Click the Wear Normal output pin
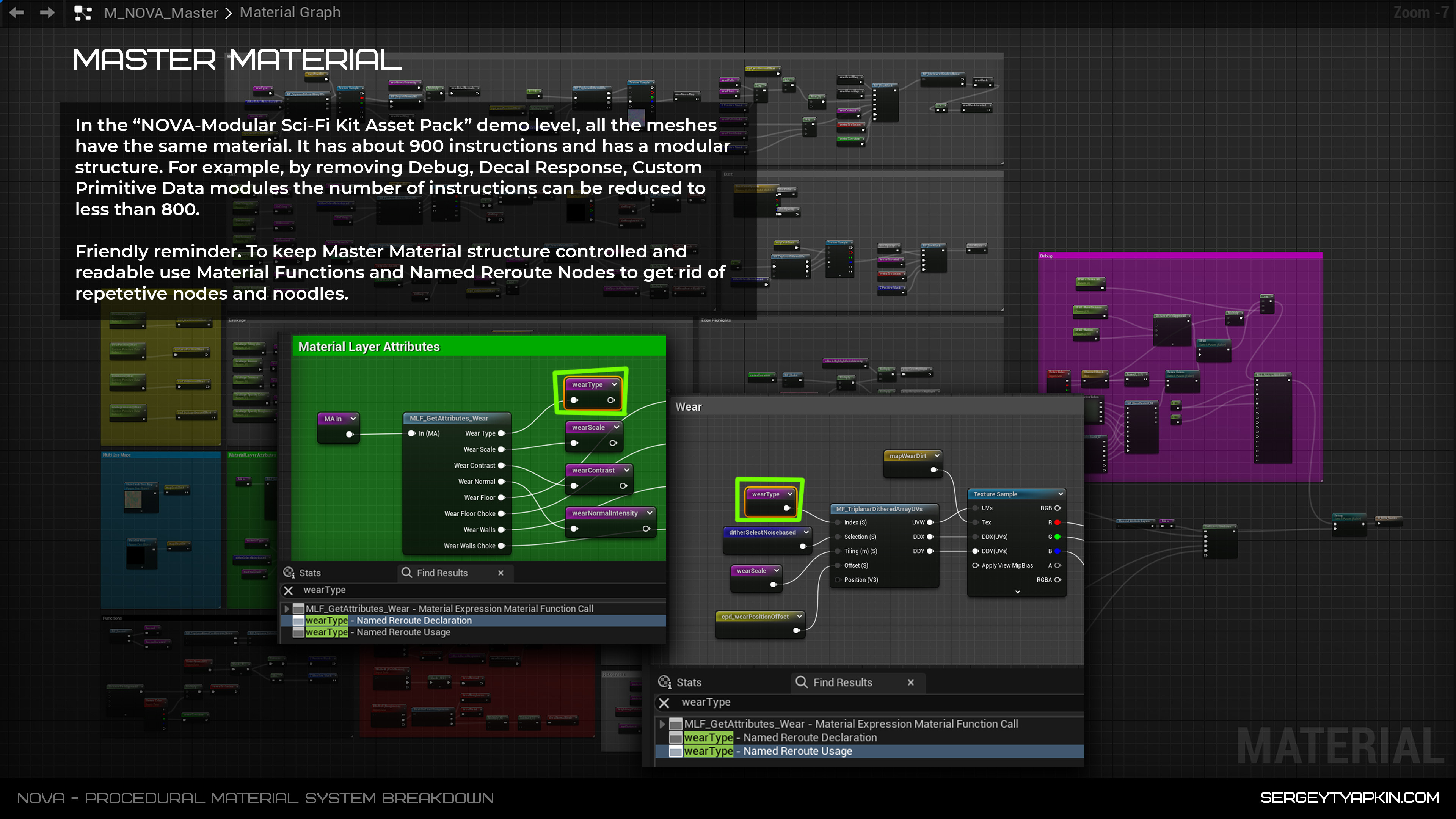The width and height of the screenshot is (1456, 819). [x=501, y=482]
